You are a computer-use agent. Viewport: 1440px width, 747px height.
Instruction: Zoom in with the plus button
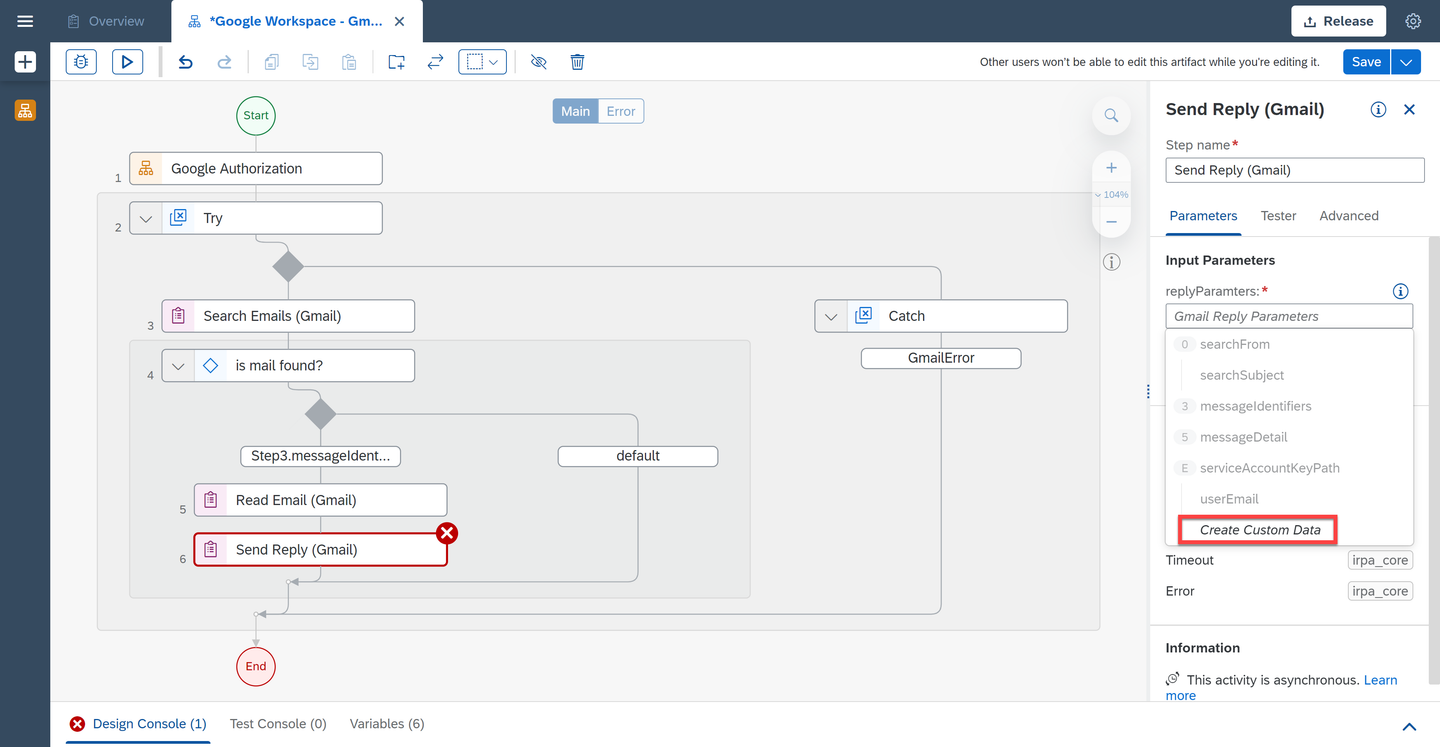(x=1111, y=168)
